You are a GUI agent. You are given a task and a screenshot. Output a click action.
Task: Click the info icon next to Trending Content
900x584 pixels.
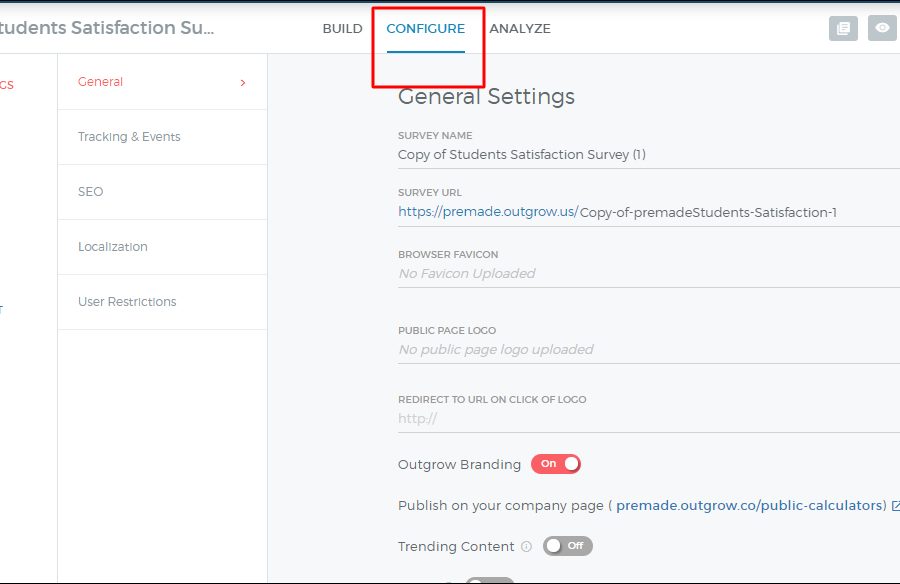[526, 547]
